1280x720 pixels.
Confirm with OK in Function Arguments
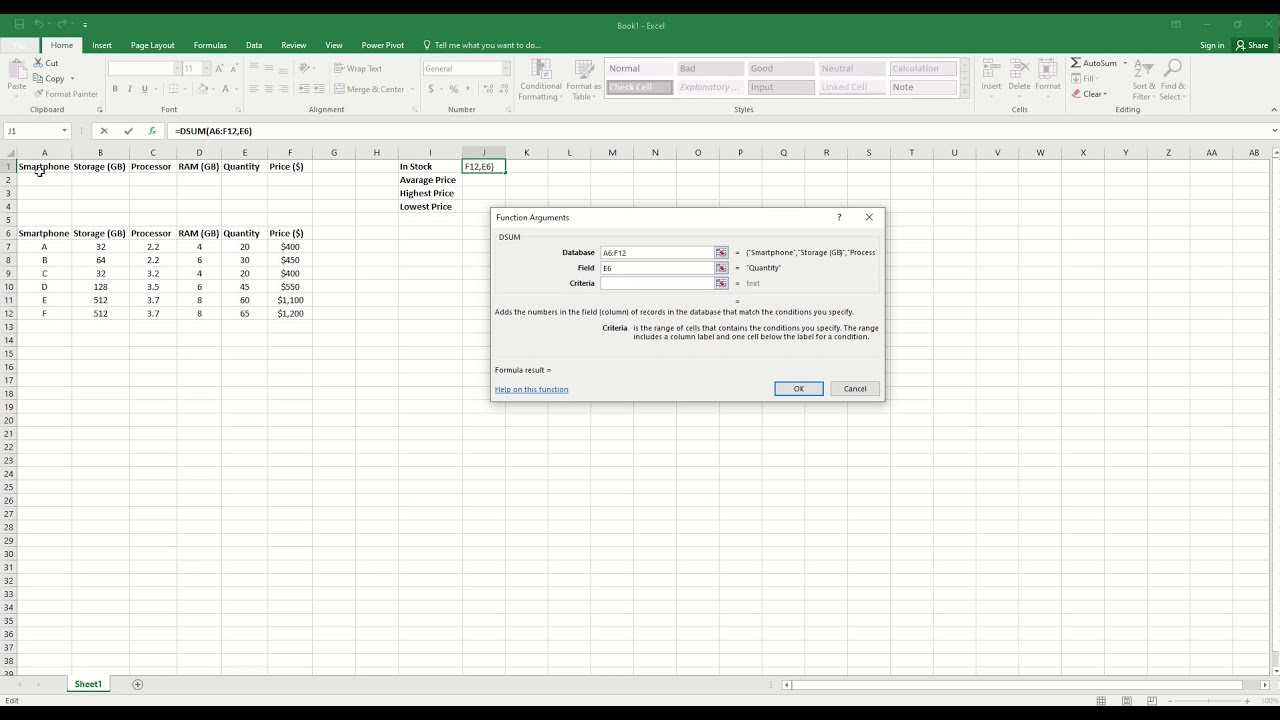799,389
